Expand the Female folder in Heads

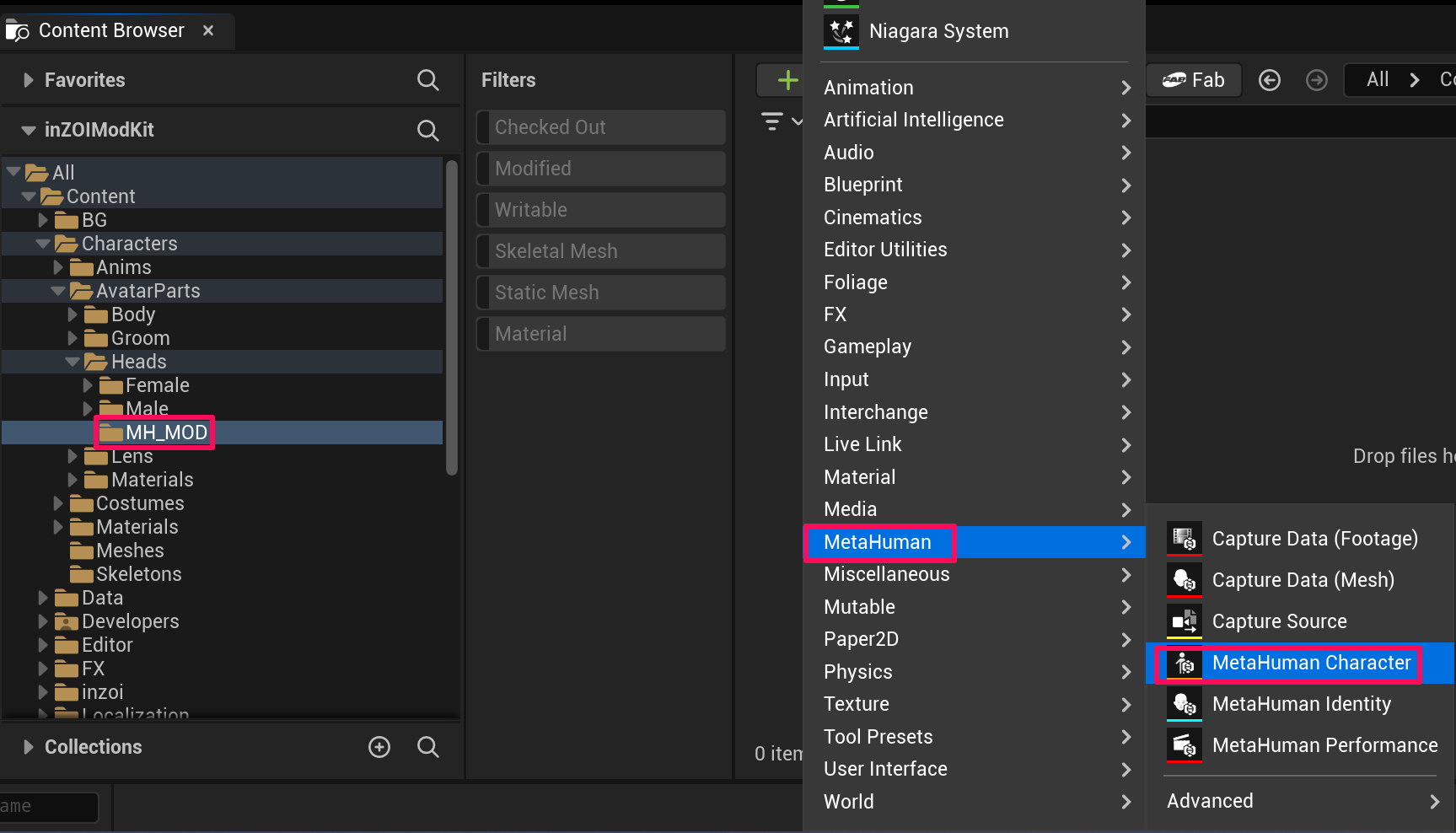(x=88, y=385)
